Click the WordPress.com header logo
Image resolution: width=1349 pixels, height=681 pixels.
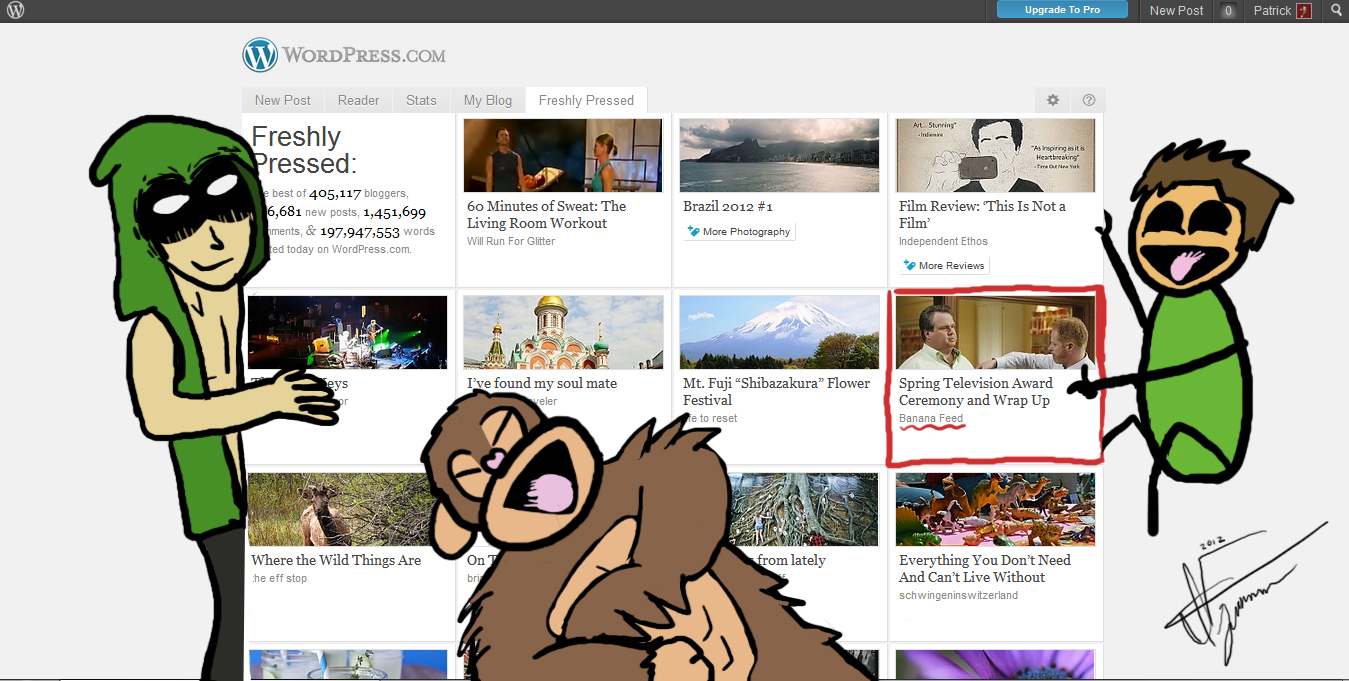[x=344, y=55]
